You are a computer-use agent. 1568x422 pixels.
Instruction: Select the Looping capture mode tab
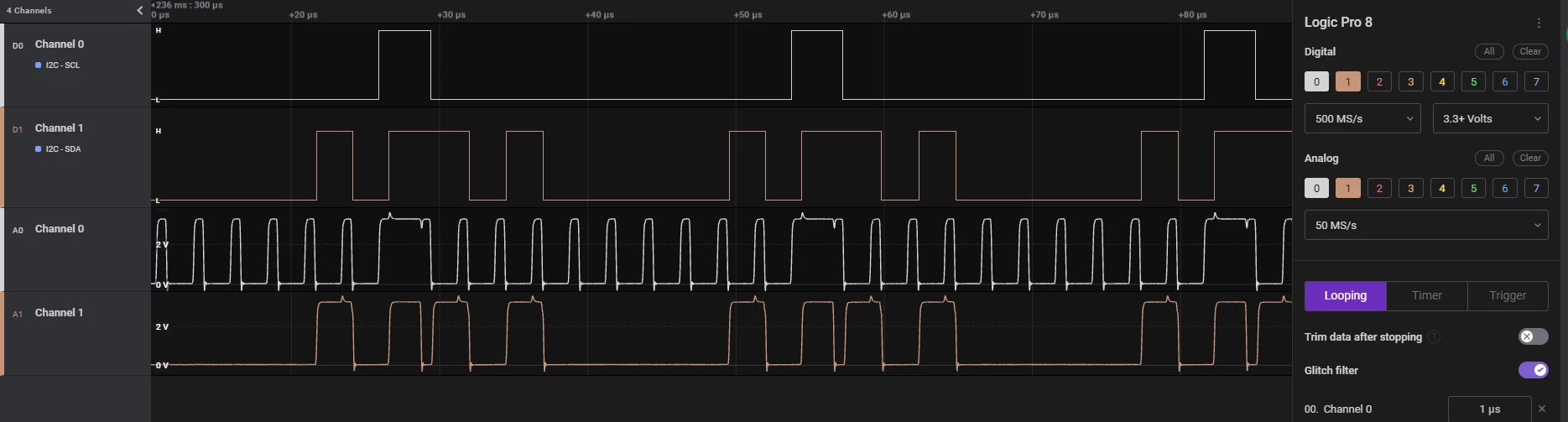coord(1345,295)
